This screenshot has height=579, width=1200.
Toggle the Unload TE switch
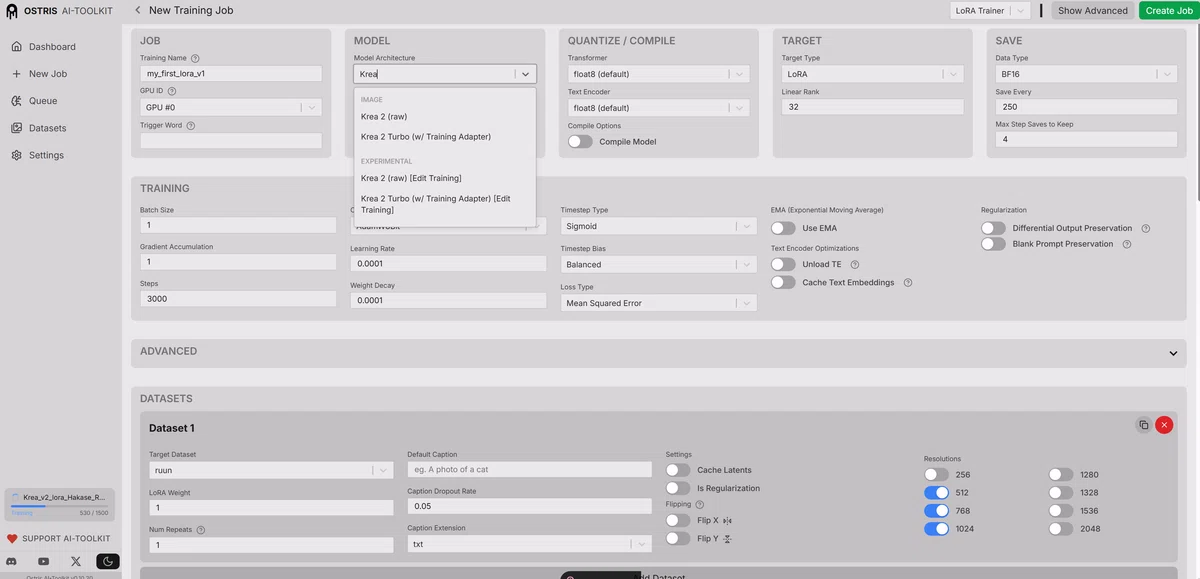point(783,264)
